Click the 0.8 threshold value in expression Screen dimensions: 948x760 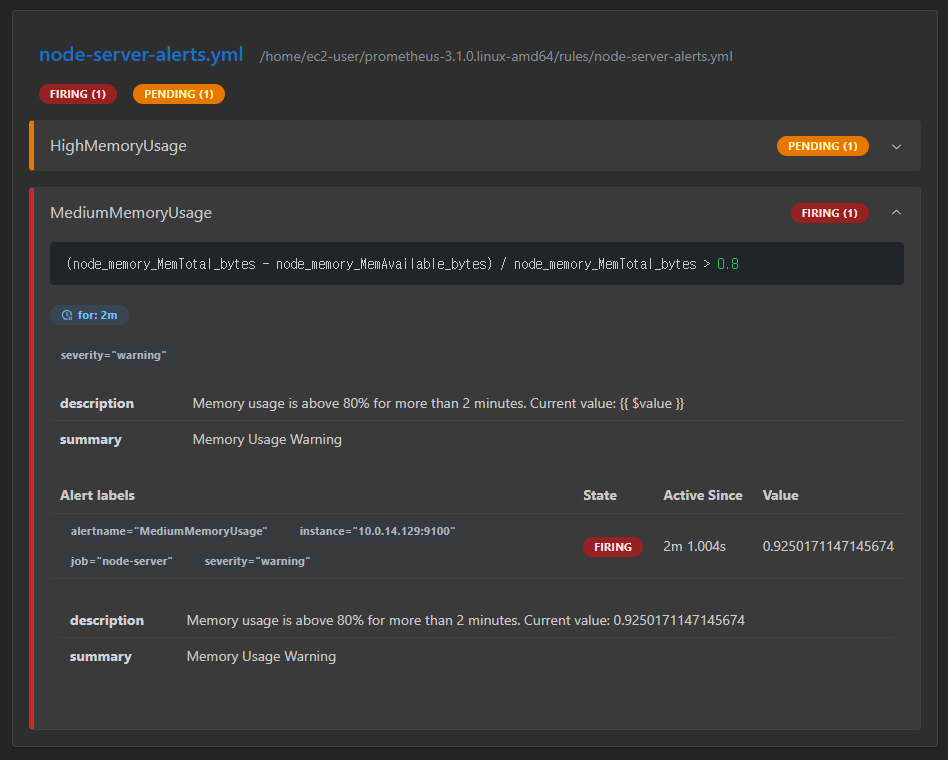point(727,264)
